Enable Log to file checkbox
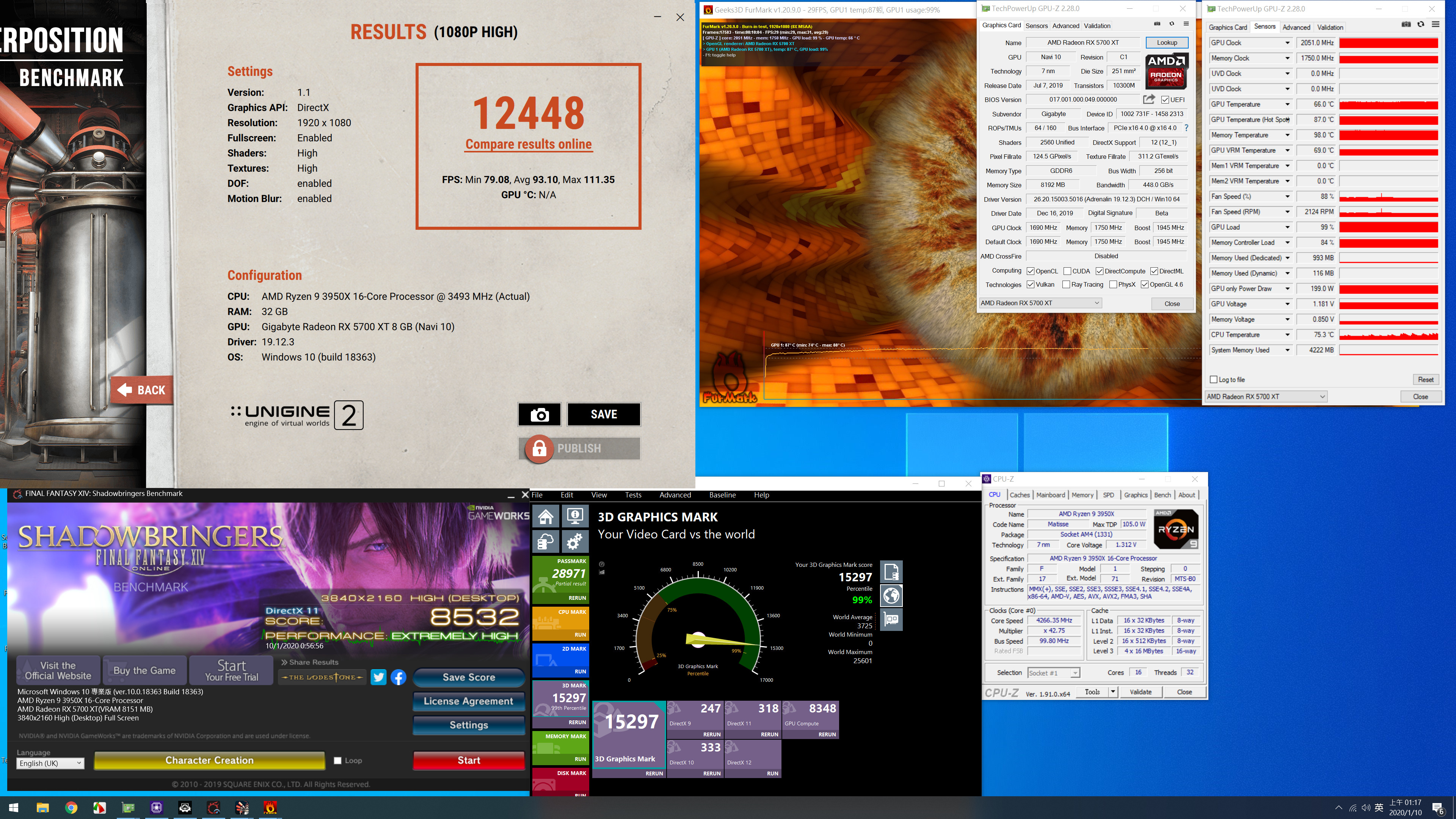This screenshot has width=1456, height=819. point(1213,380)
